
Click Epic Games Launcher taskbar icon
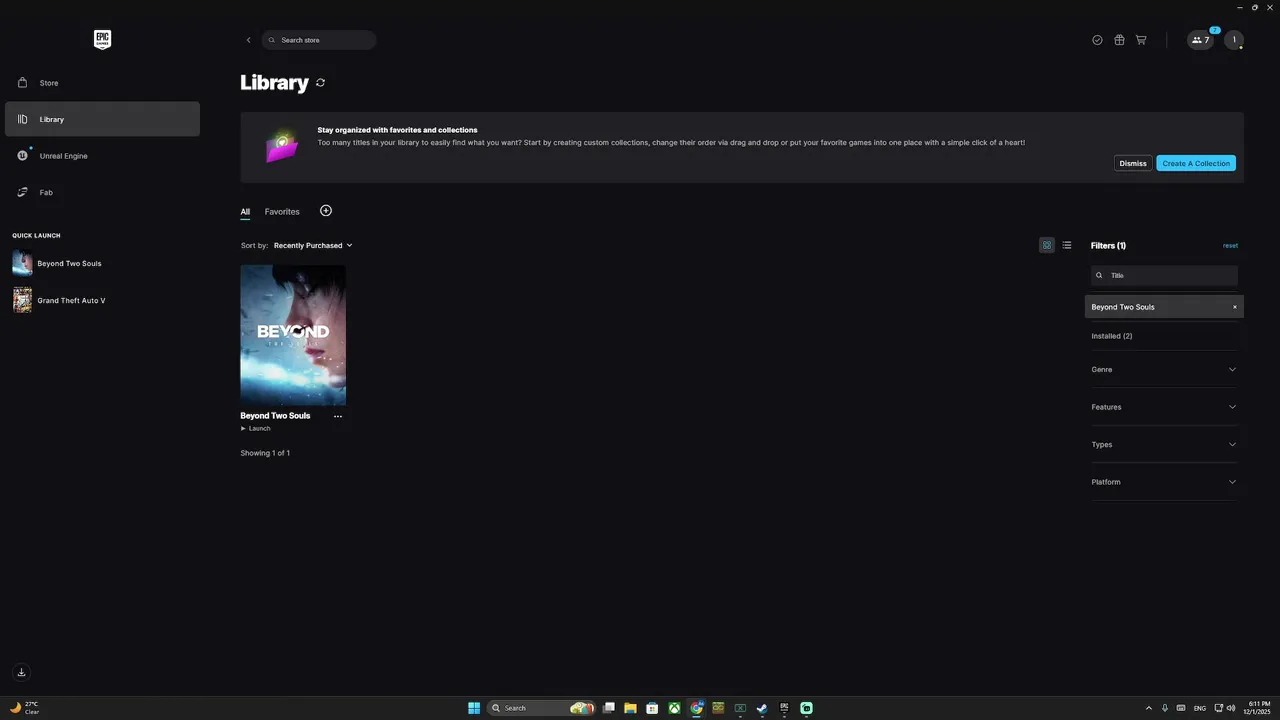pyautogui.click(x=784, y=708)
